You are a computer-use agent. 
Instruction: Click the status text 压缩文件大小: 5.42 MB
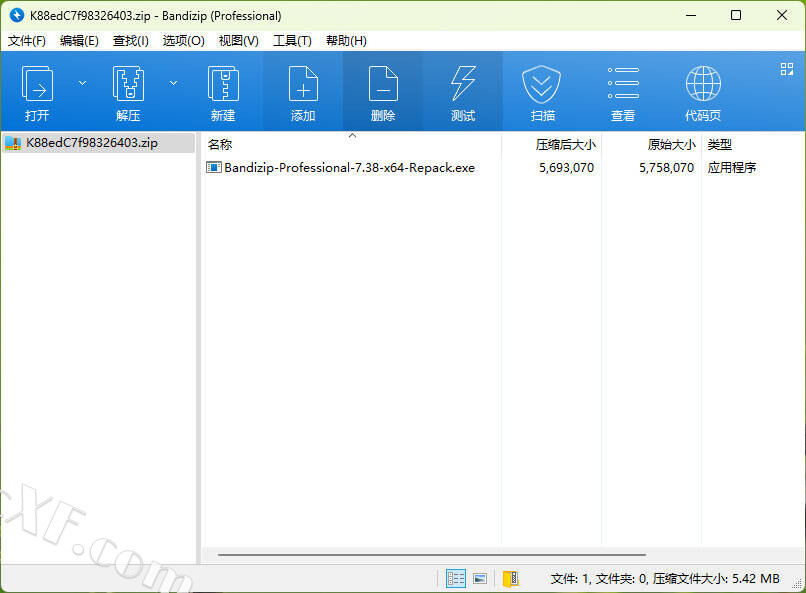(x=716, y=579)
